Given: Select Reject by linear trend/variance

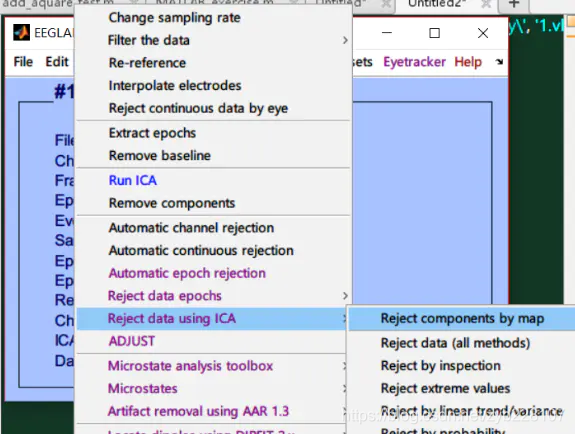Looking at the screenshot, I should click(462, 411).
